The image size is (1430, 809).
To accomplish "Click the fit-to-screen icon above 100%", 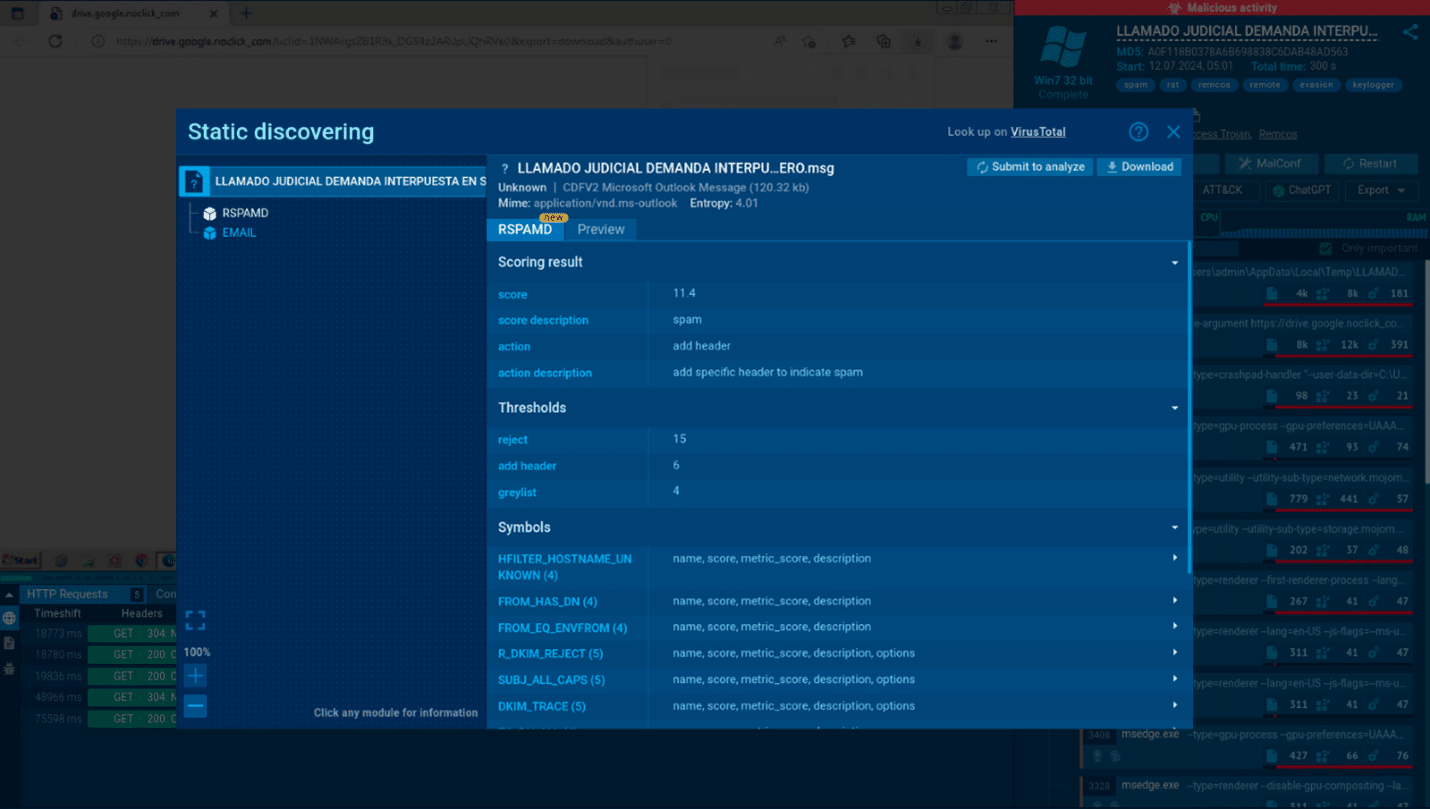I will [195, 621].
